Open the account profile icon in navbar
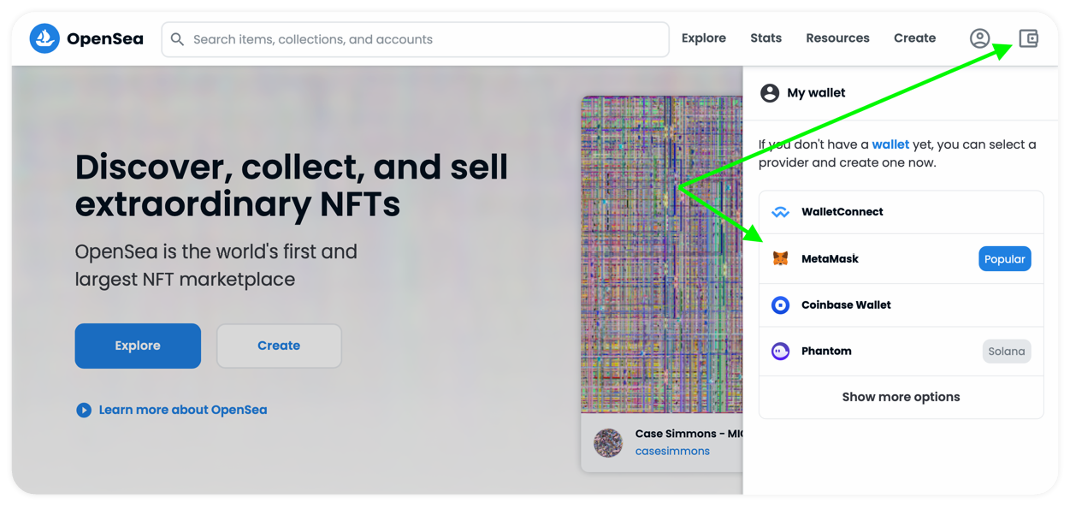The width and height of the screenshot is (1072, 506). (x=979, y=39)
